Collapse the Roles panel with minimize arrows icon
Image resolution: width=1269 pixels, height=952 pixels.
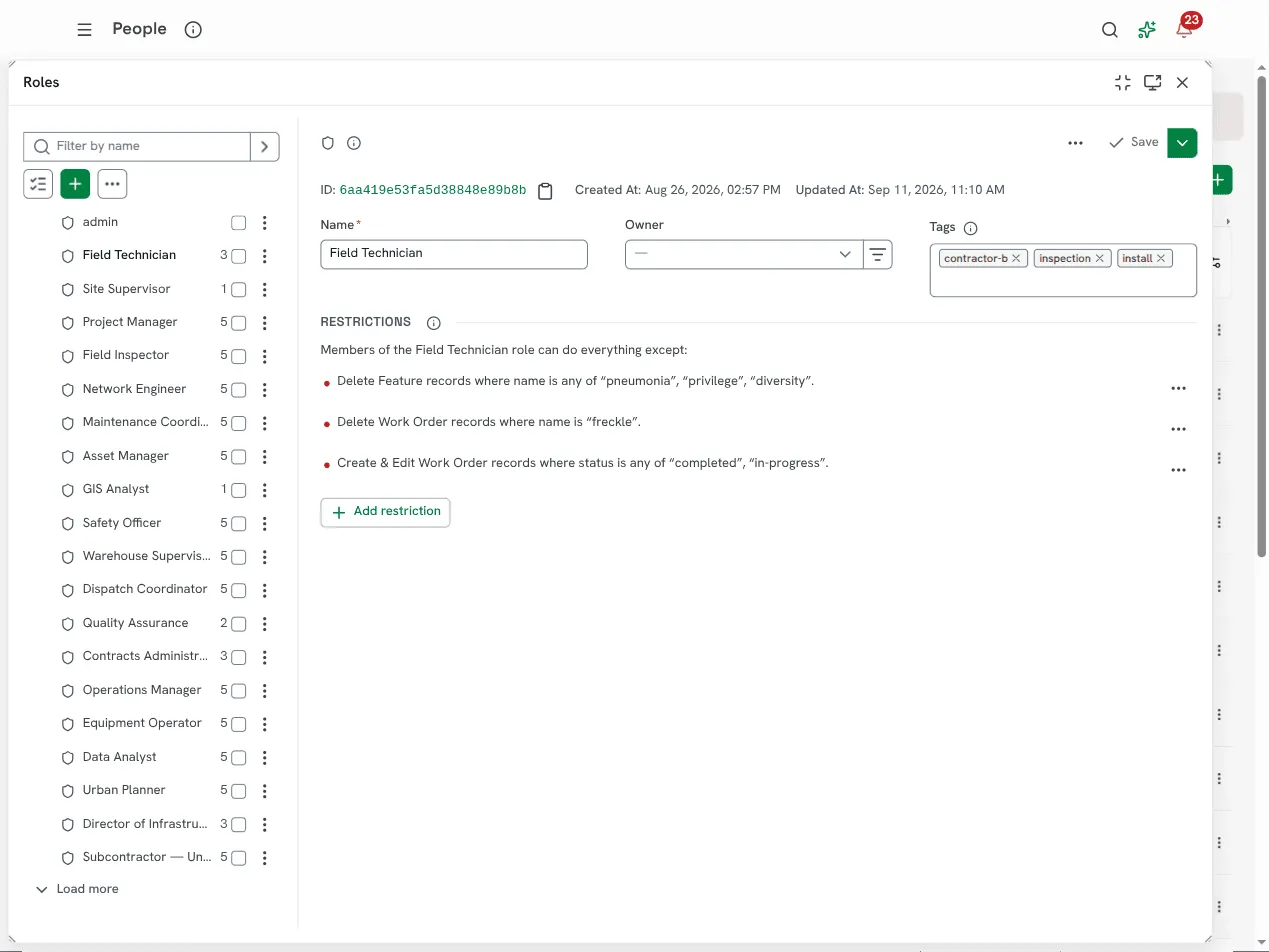pos(1123,83)
